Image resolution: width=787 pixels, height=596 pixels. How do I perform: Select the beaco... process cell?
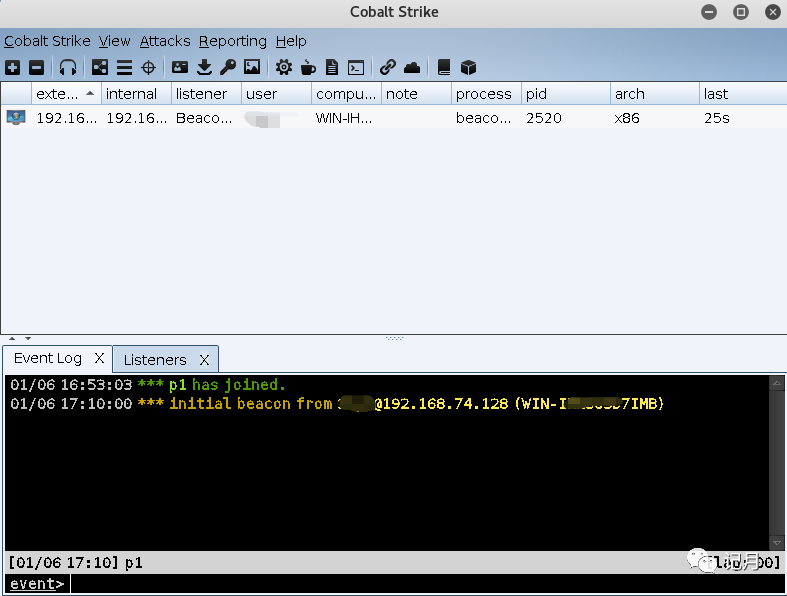coord(486,118)
